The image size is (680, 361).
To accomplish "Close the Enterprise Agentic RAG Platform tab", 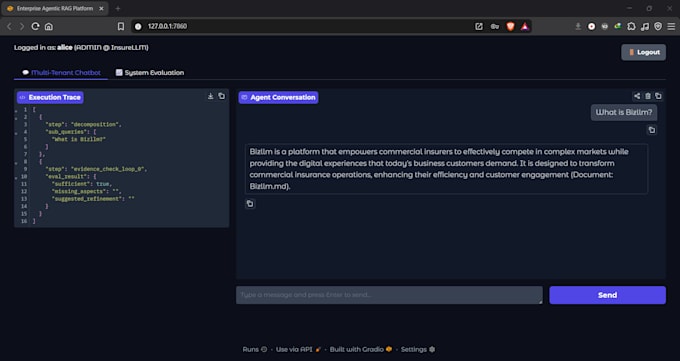I will point(101,8).
